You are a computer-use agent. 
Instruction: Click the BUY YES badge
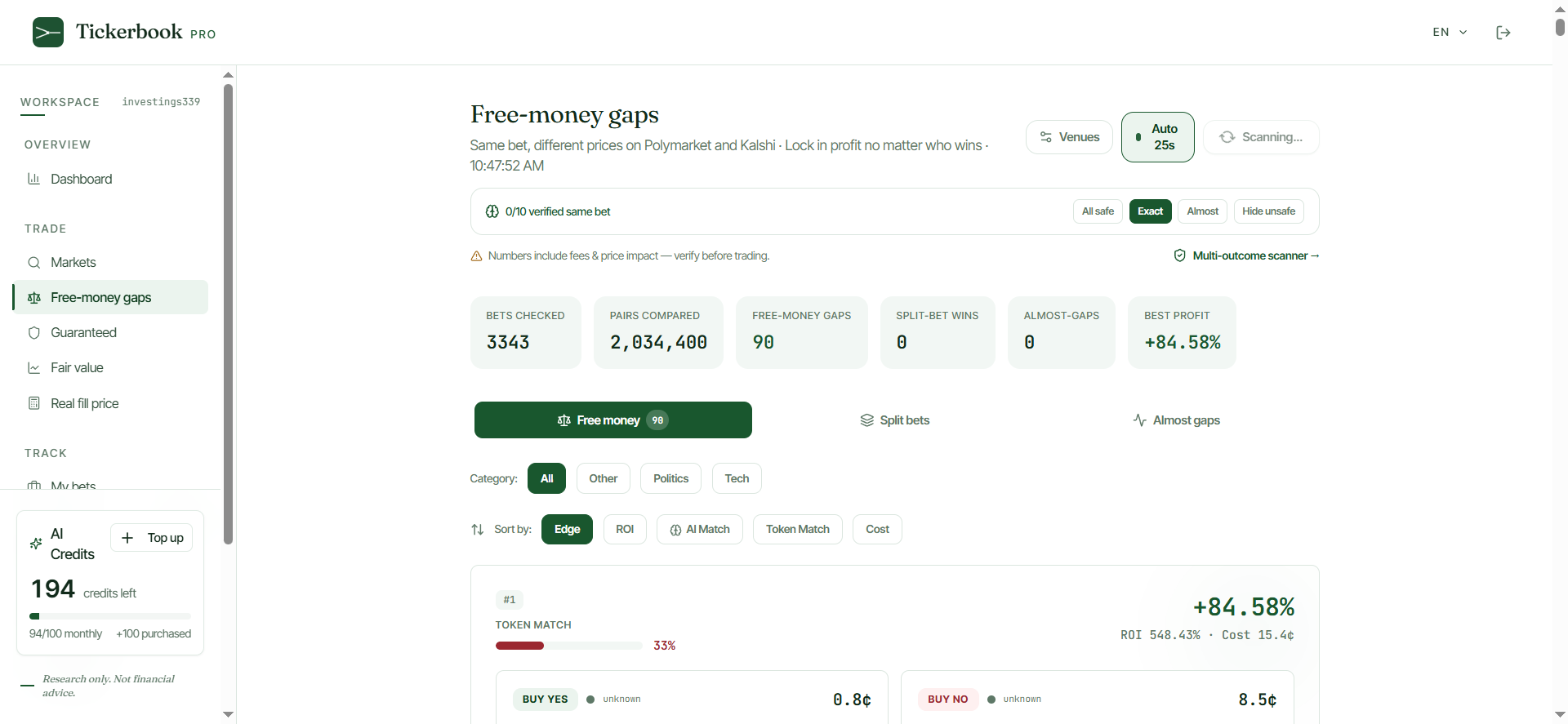pos(546,700)
